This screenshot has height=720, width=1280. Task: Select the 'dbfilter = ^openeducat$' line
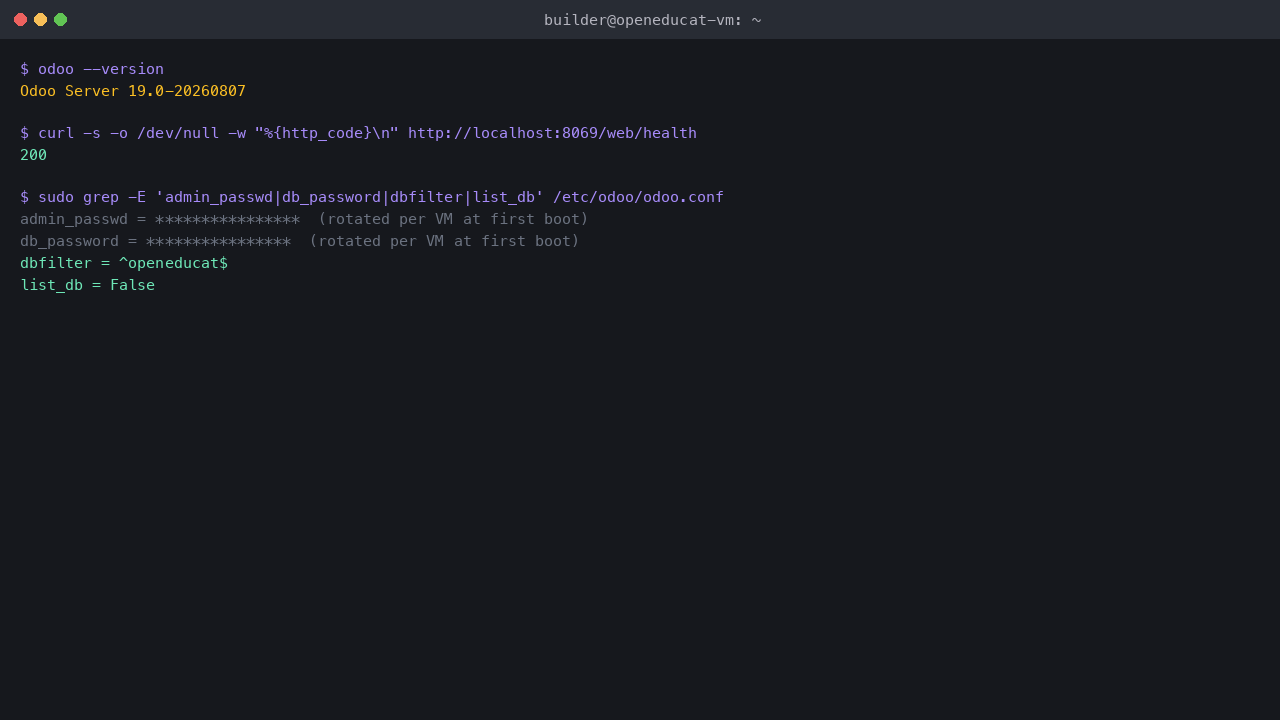click(124, 263)
